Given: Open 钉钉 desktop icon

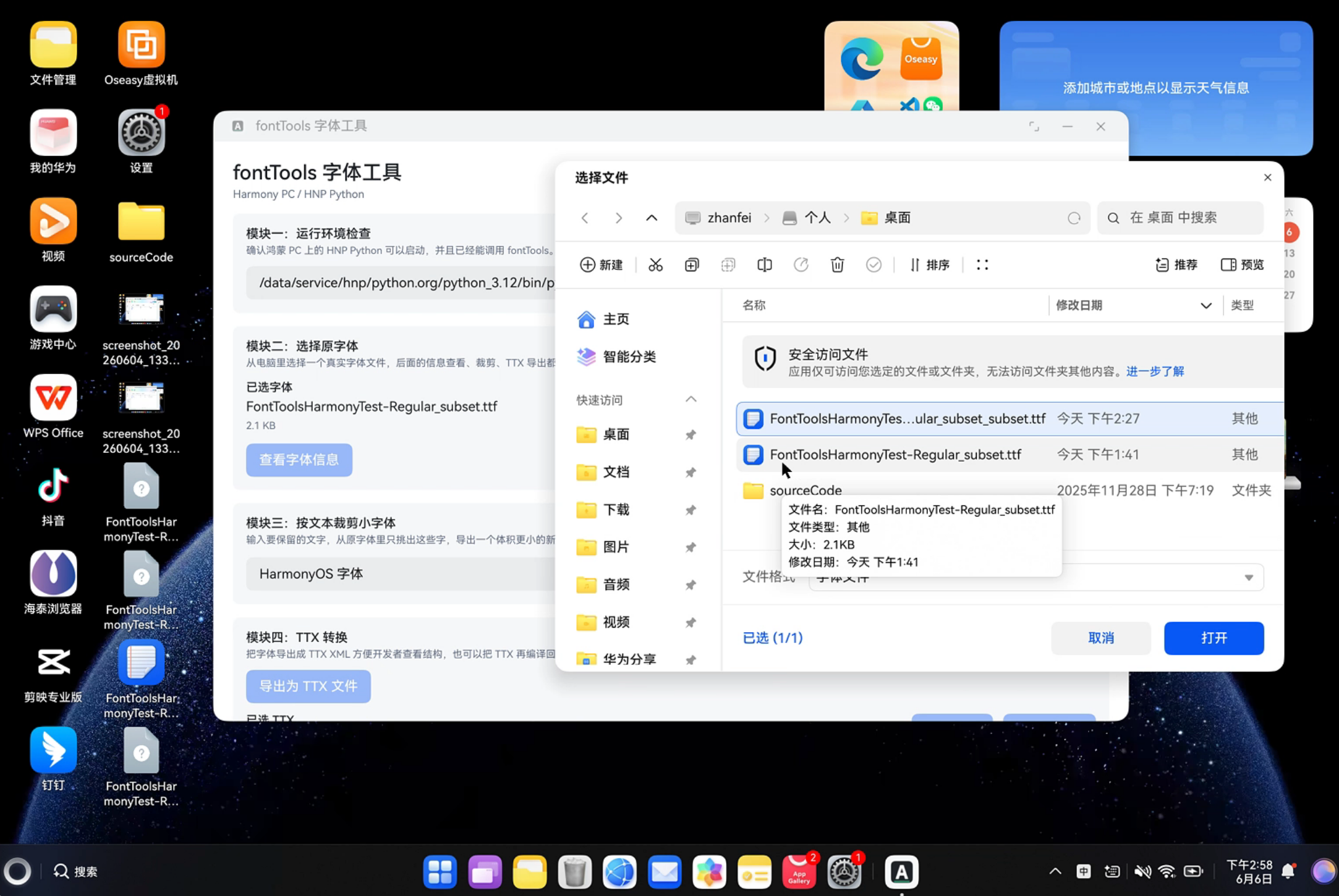Looking at the screenshot, I should pyautogui.click(x=53, y=759).
